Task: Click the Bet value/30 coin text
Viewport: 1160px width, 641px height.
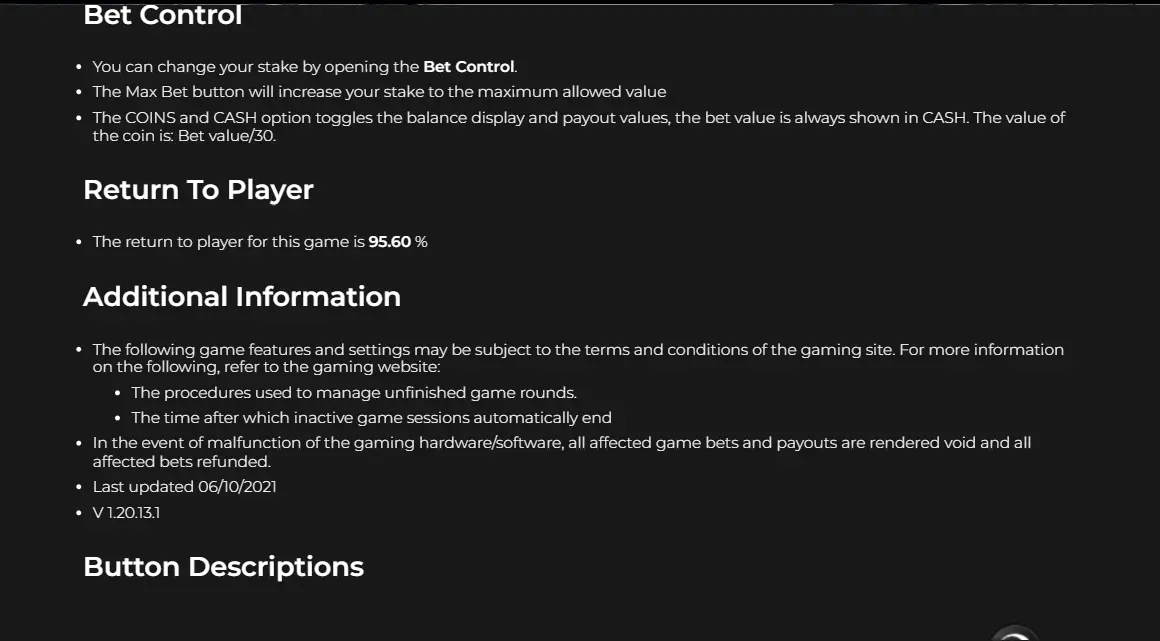Action: click(226, 136)
